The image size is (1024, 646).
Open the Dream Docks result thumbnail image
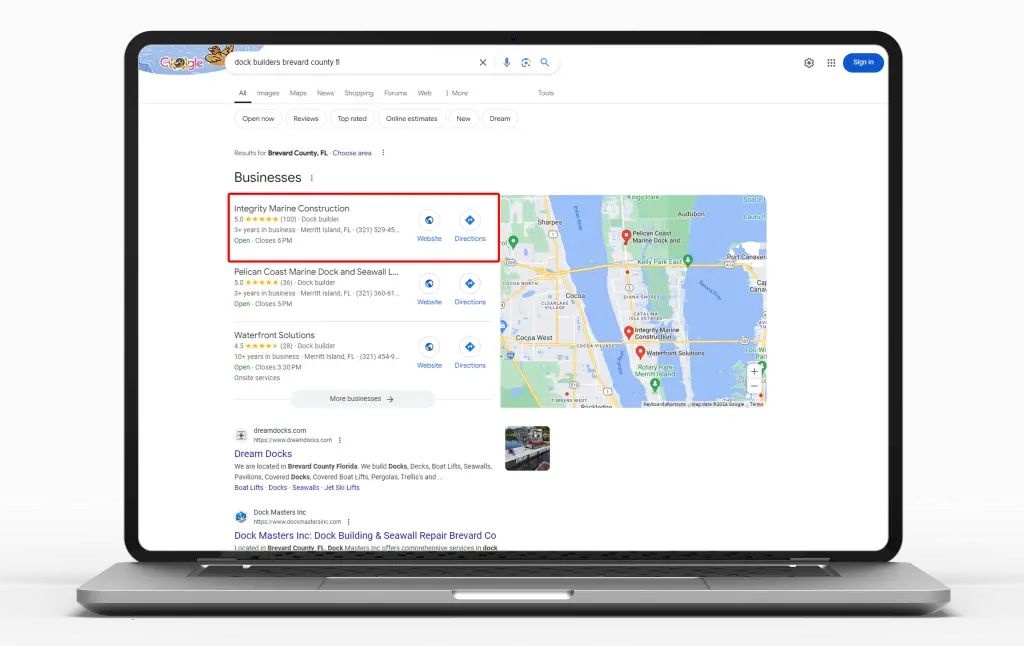click(x=527, y=449)
